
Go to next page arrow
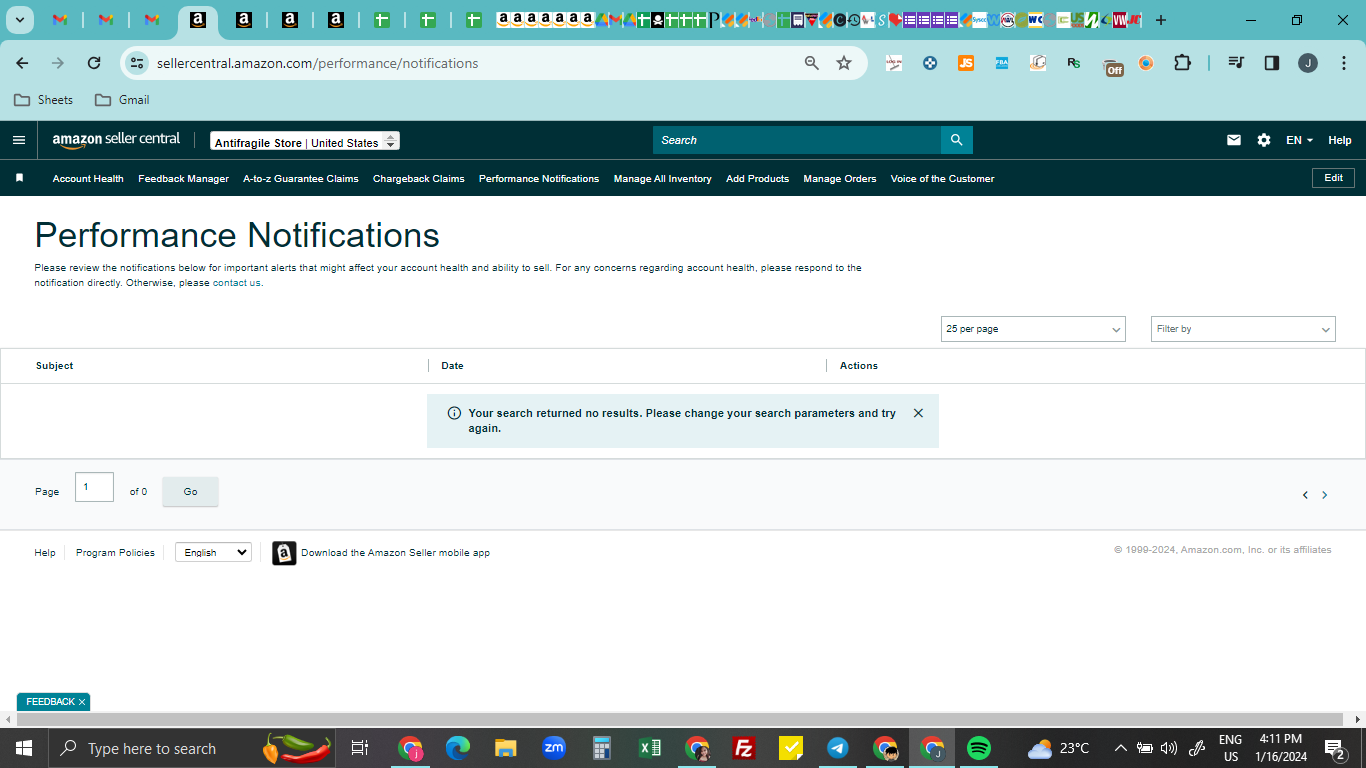(x=1325, y=495)
